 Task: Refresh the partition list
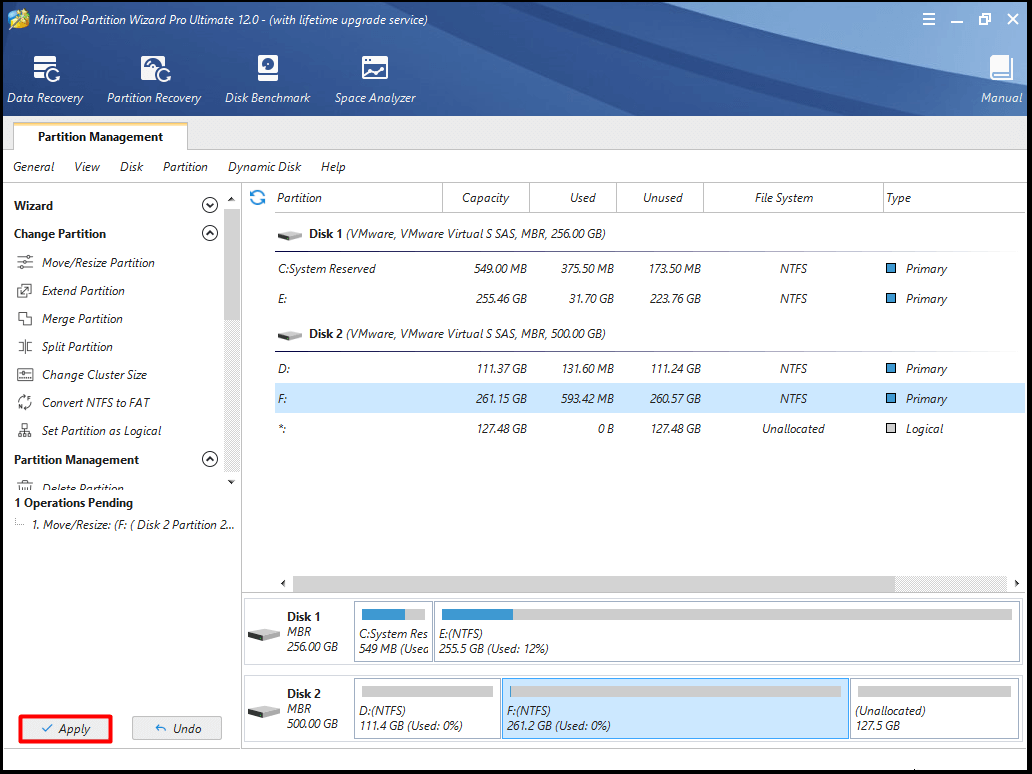point(257,197)
